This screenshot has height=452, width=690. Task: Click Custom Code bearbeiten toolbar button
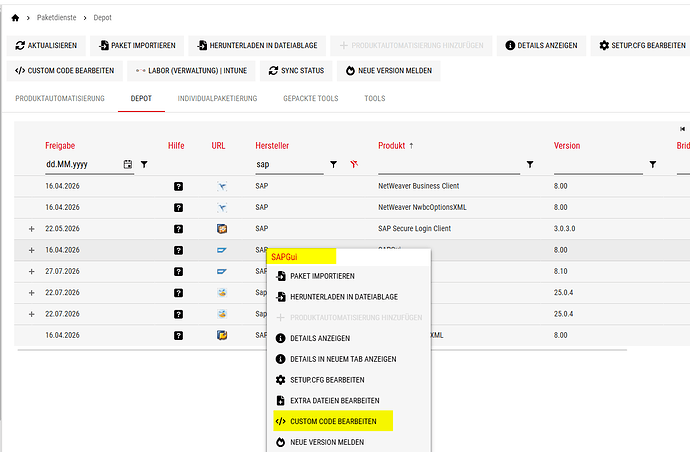pyautogui.click(x=65, y=70)
